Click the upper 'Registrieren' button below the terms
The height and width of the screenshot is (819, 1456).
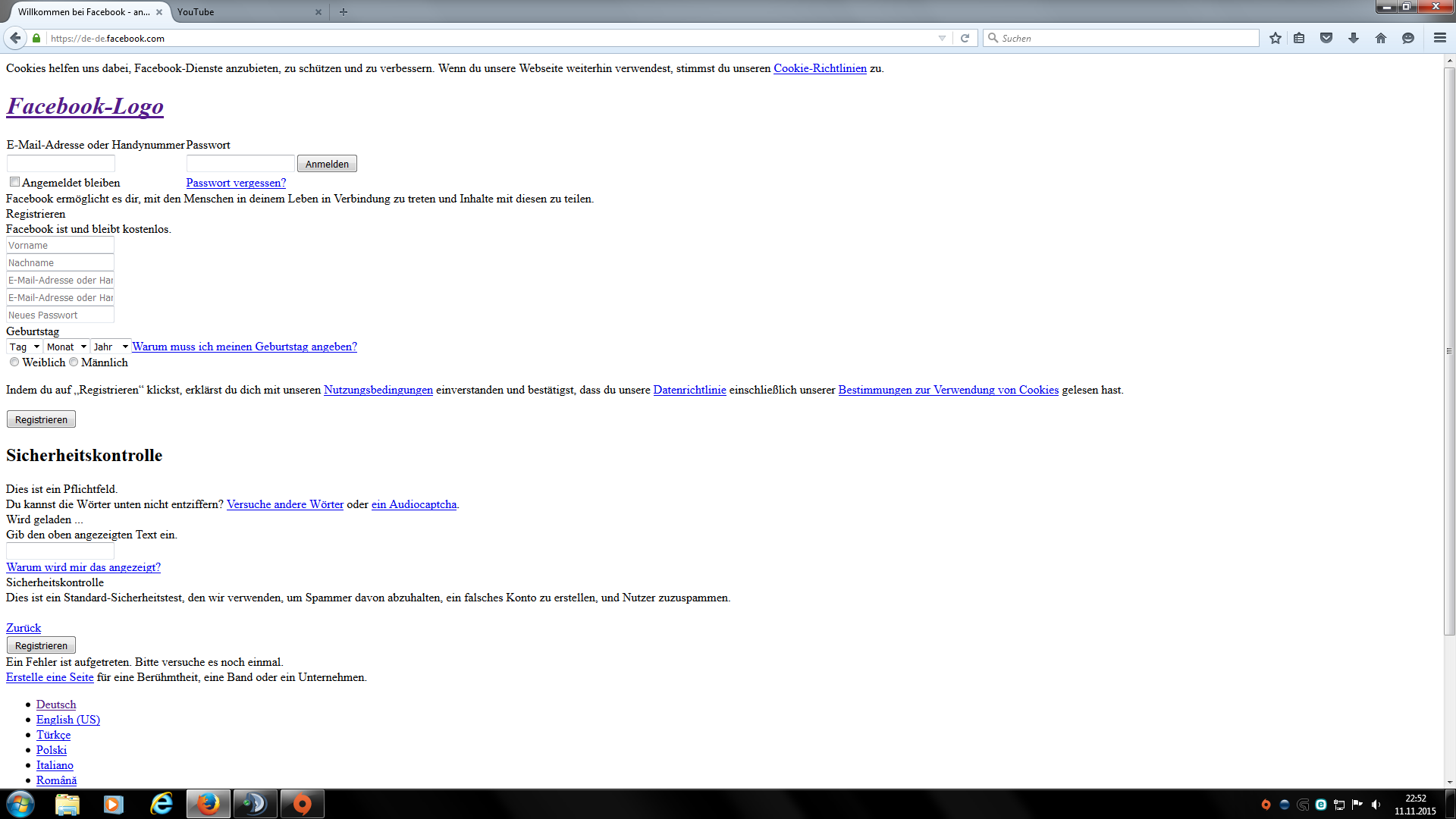coord(41,419)
